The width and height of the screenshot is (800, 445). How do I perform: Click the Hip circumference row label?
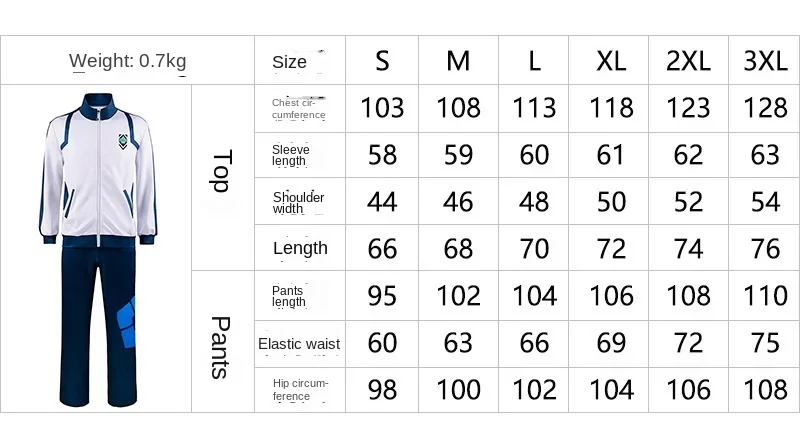click(301, 390)
